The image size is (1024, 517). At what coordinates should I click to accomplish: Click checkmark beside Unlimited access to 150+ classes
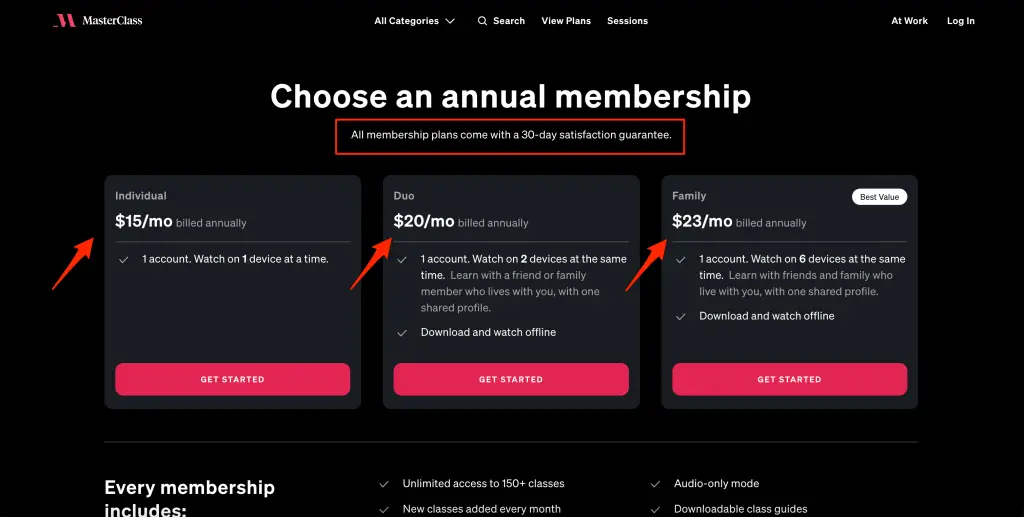tap(384, 484)
